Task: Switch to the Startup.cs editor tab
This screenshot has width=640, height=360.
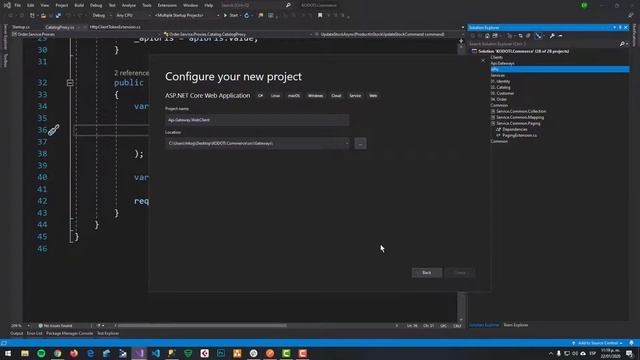Action: click(21, 27)
